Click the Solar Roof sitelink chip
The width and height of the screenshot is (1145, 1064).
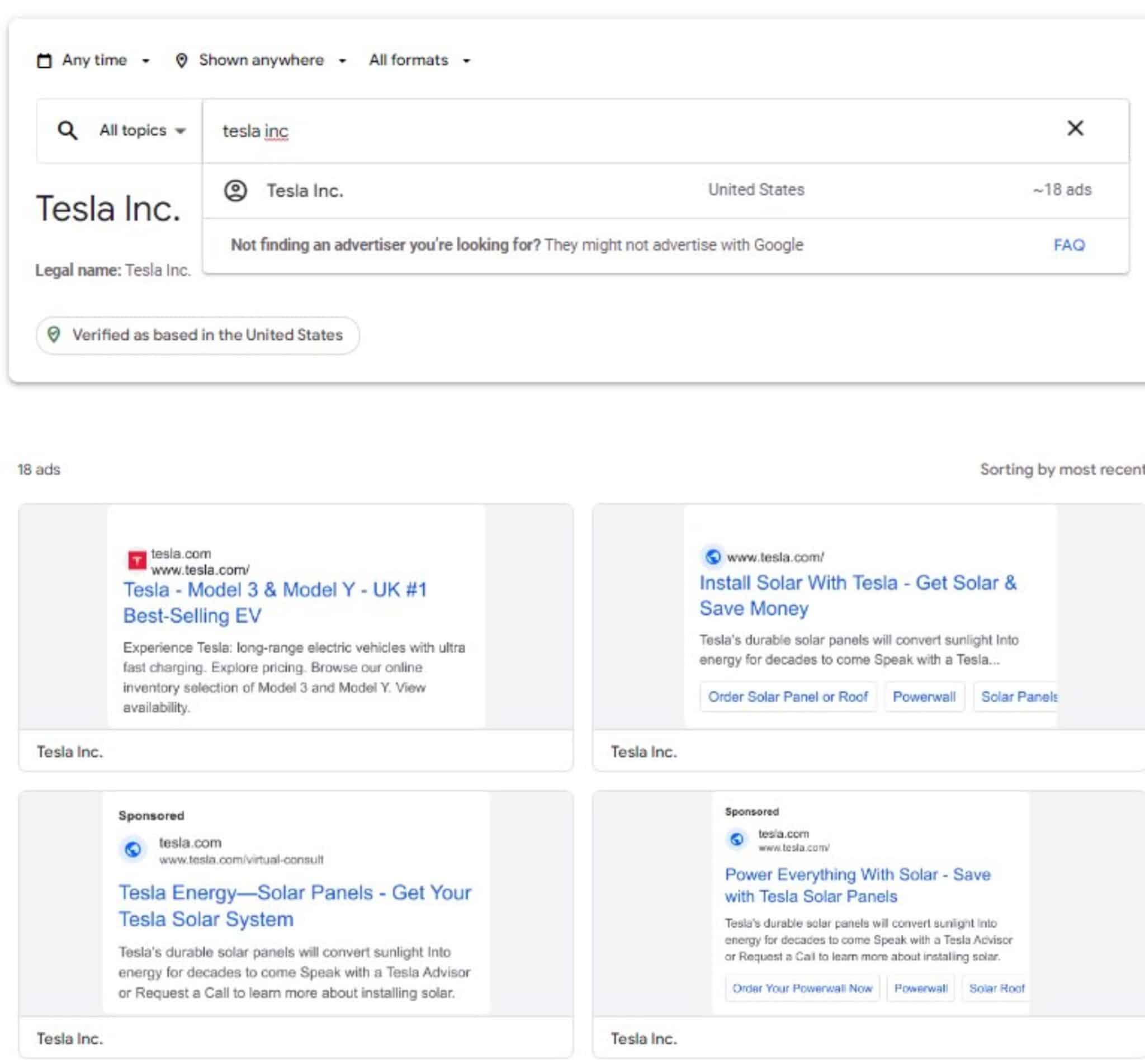coord(996,989)
